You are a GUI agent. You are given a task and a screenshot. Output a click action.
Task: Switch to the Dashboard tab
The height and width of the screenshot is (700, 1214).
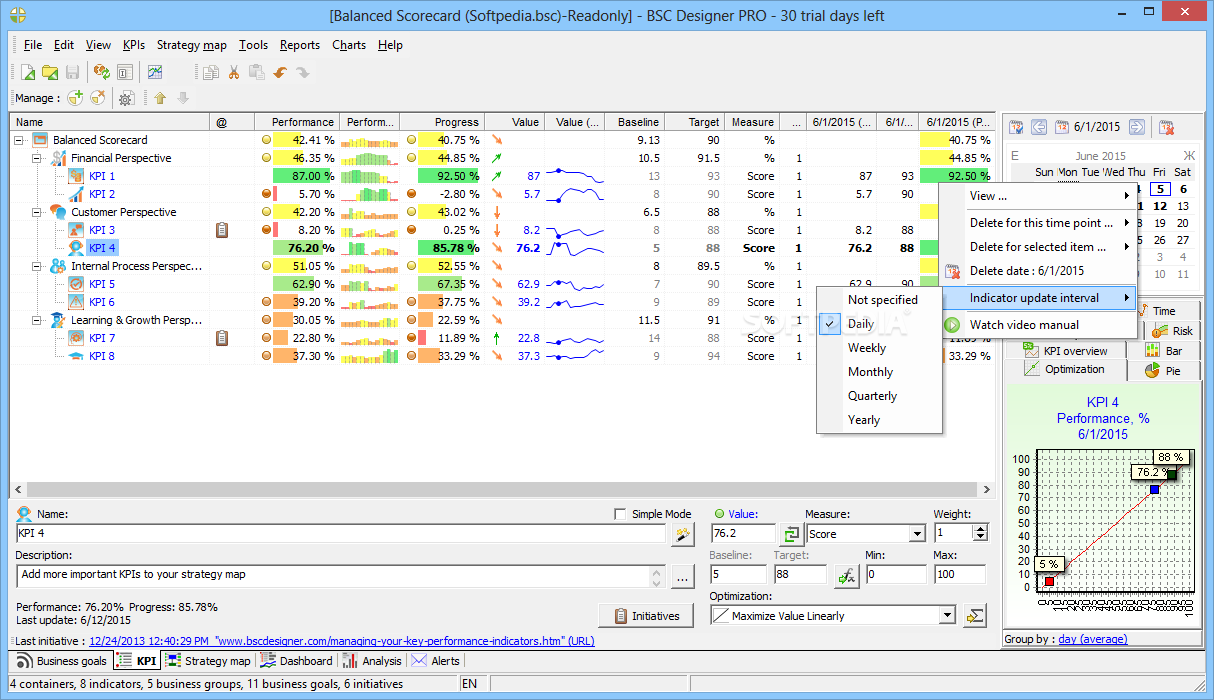[296, 661]
